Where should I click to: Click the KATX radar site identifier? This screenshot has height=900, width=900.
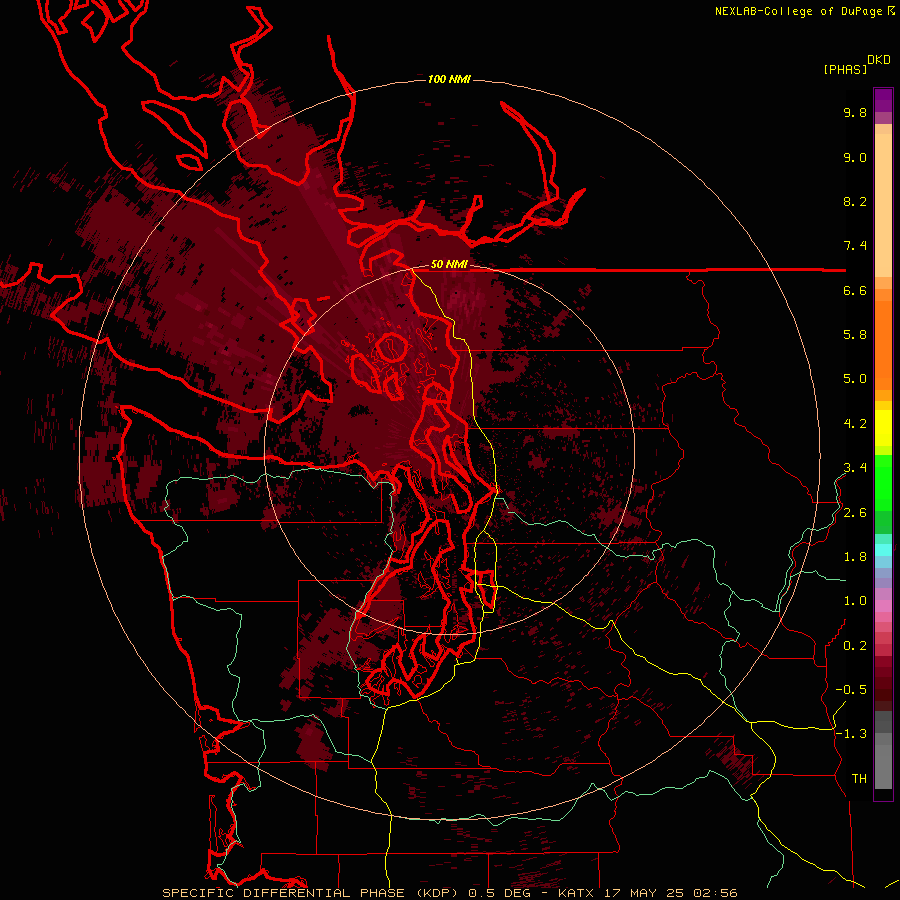pyautogui.click(x=577, y=893)
